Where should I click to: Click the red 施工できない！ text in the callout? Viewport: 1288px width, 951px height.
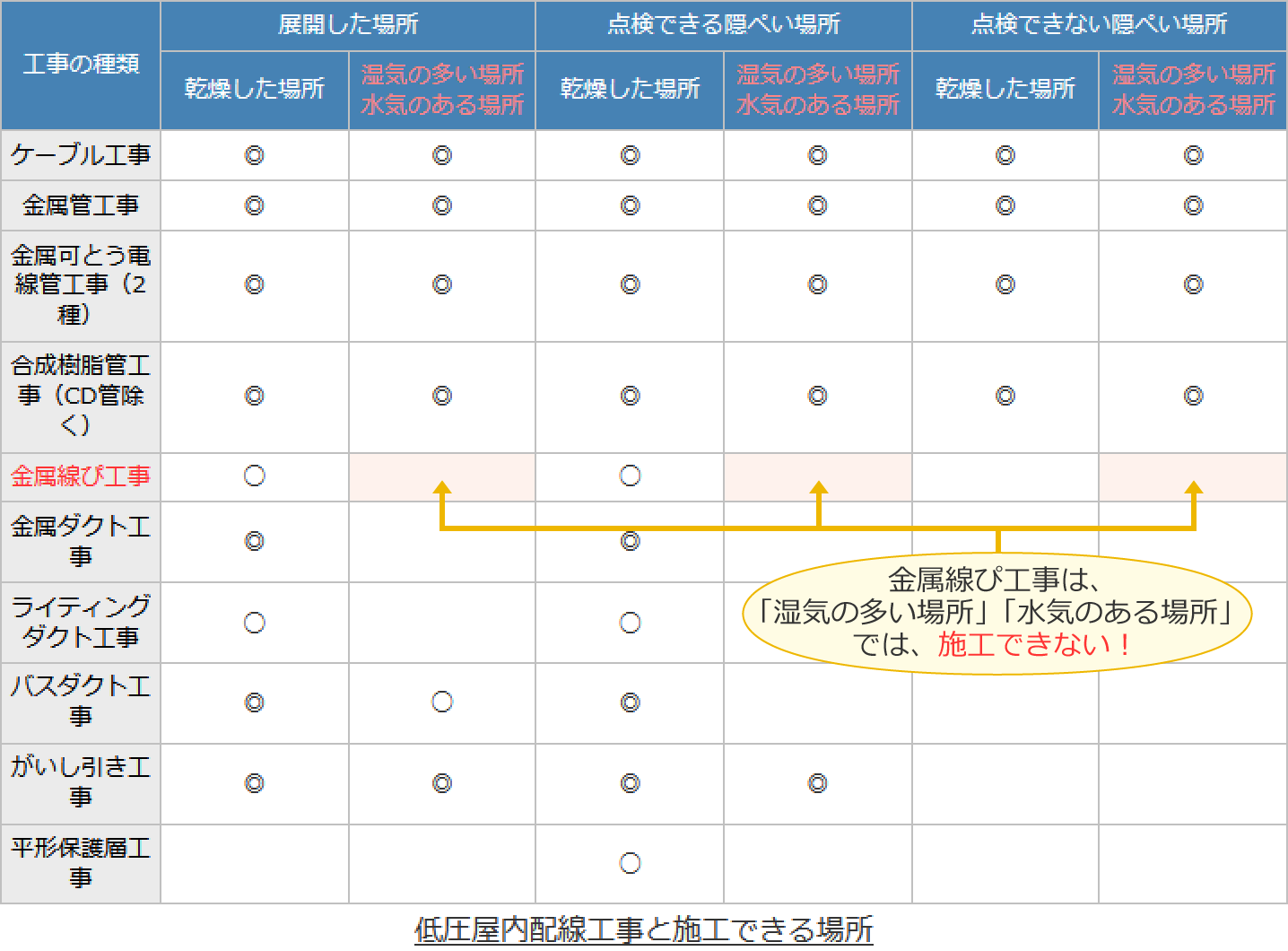1035,644
